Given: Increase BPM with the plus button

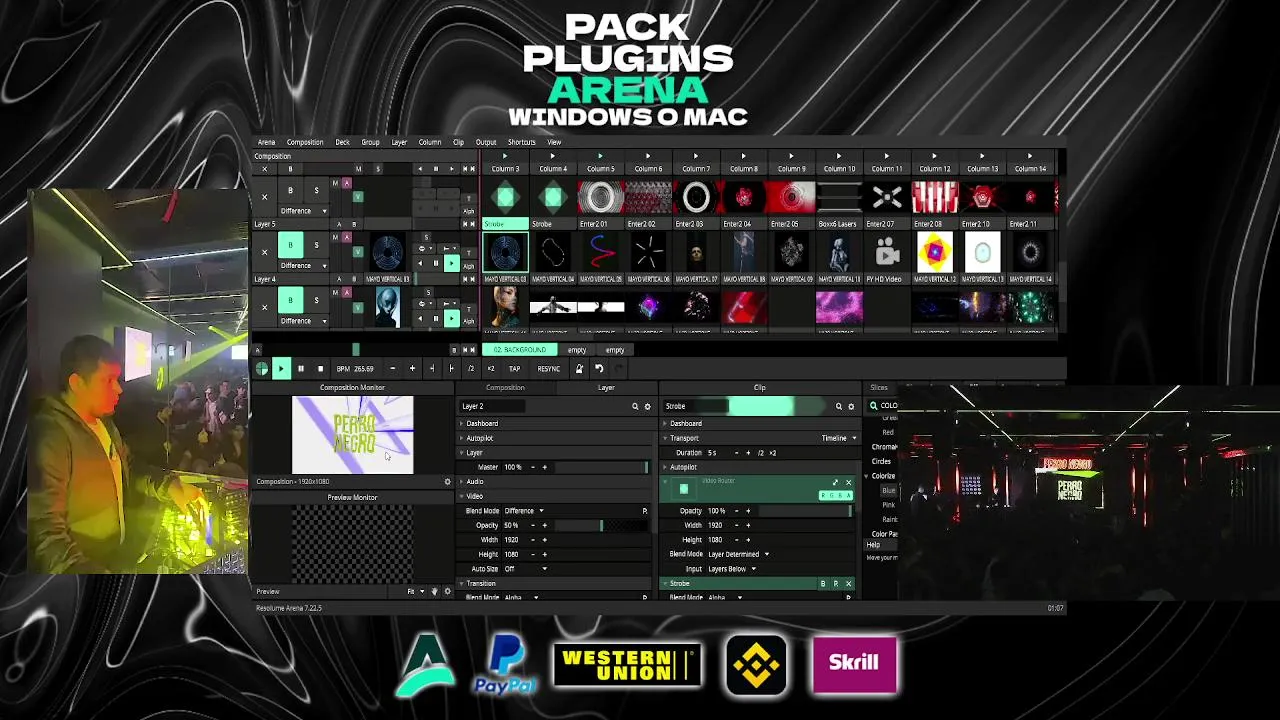Looking at the screenshot, I should click(412, 369).
